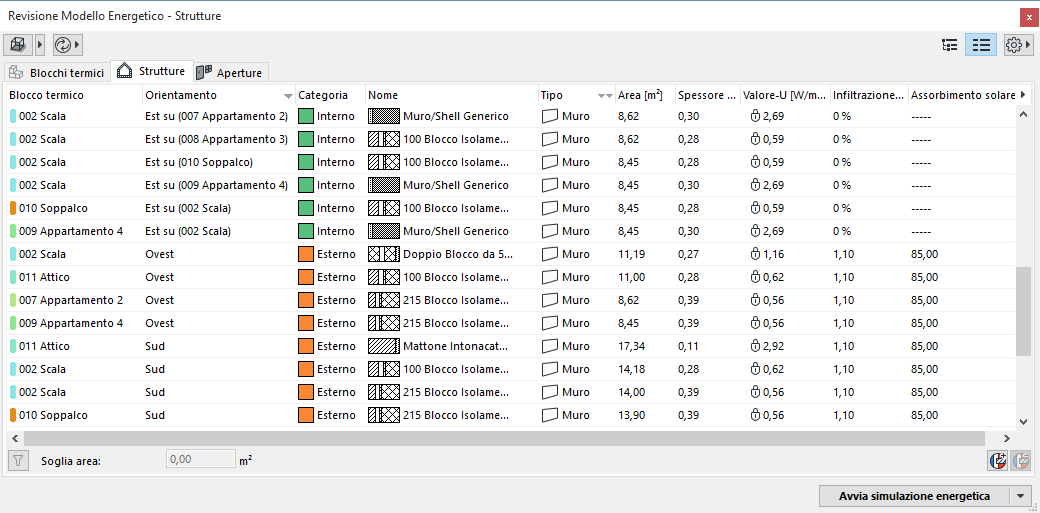Click the Spessore column header
The height and width of the screenshot is (513, 1040).
[x=707, y=96]
